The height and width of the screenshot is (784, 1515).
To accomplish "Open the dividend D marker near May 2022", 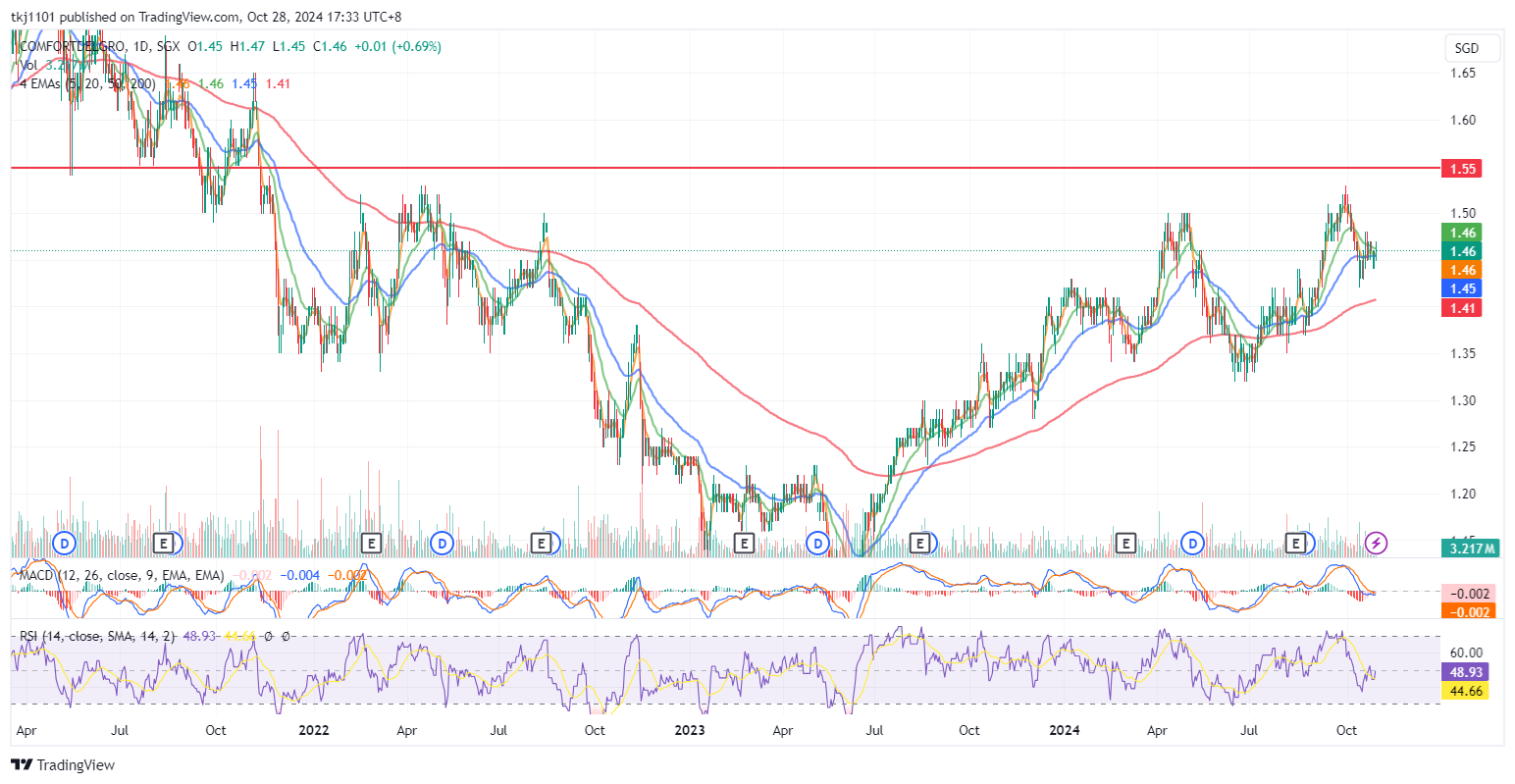I will (443, 543).
